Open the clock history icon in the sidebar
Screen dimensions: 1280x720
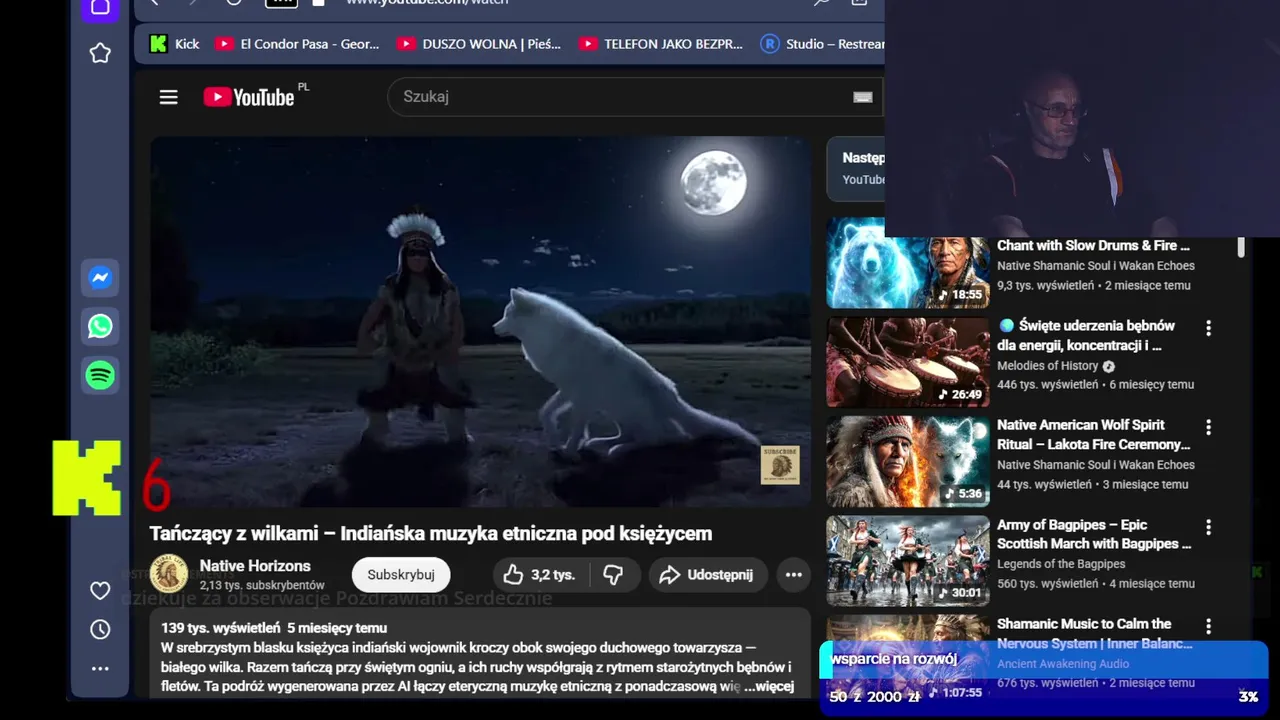click(100, 630)
